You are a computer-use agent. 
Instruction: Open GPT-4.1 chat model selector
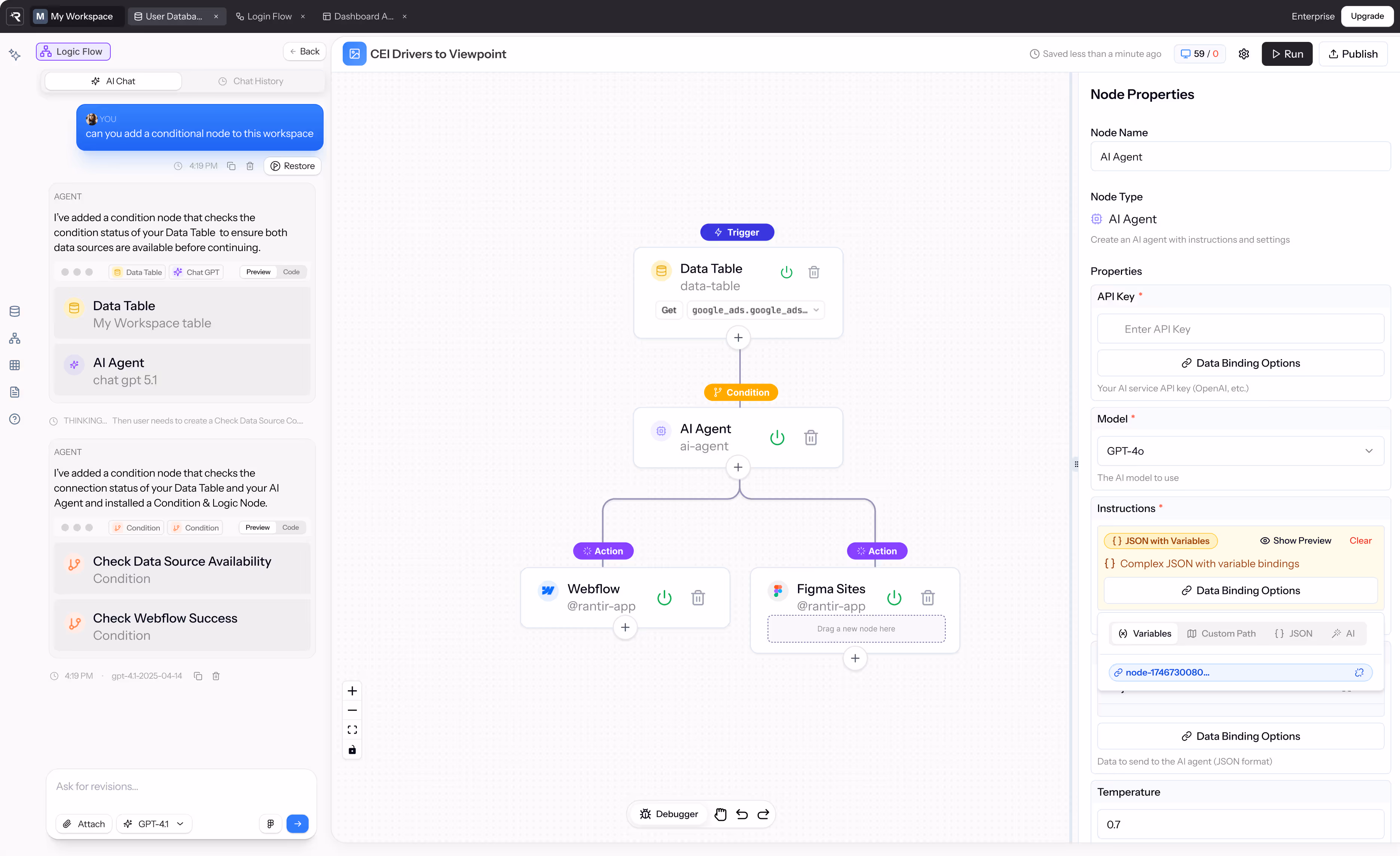point(155,823)
